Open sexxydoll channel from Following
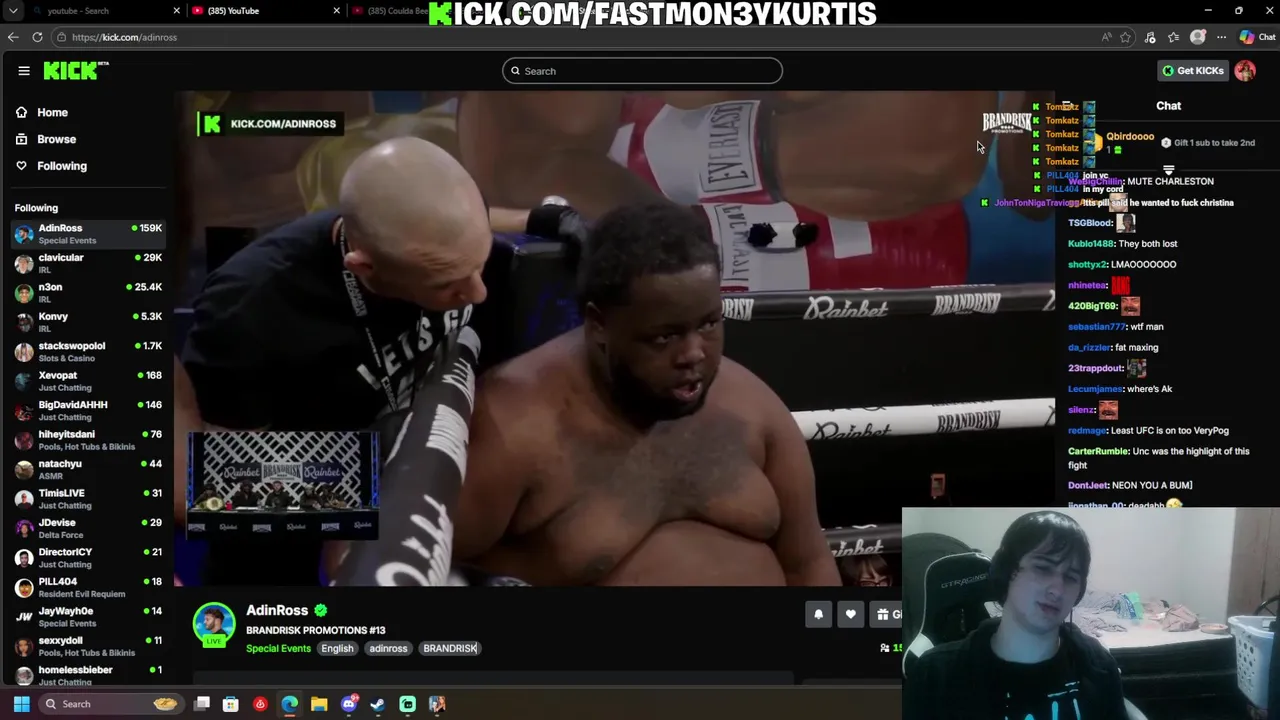The height and width of the screenshot is (720, 1280). (x=88, y=646)
